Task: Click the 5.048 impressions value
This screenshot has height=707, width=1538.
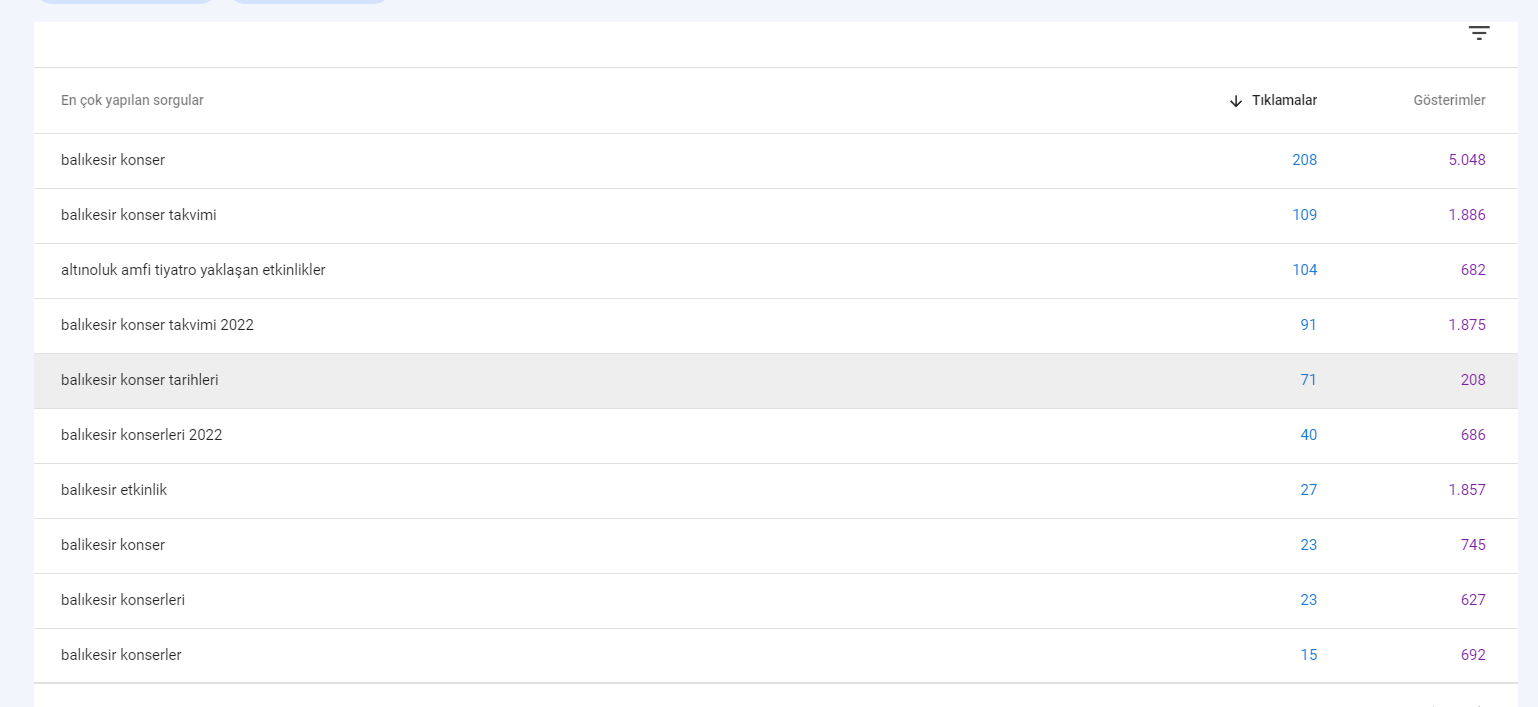Action: pos(1467,160)
